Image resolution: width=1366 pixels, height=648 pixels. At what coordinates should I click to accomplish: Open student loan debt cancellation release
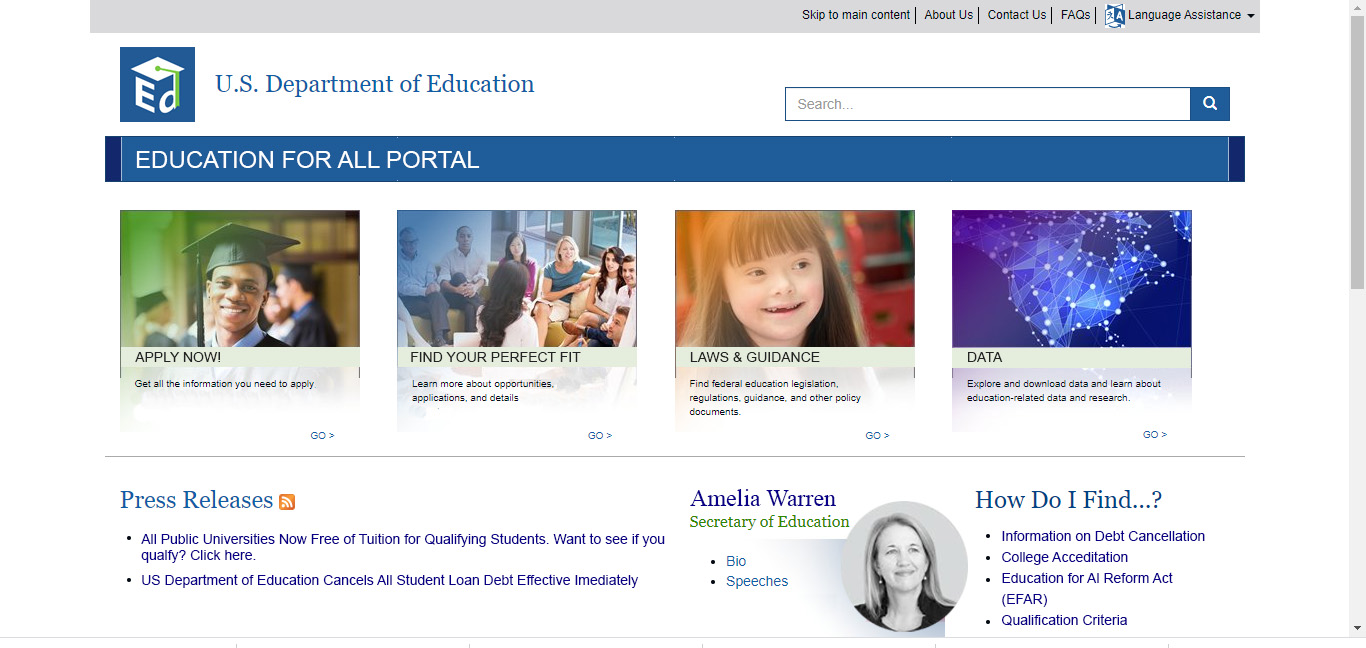point(389,580)
